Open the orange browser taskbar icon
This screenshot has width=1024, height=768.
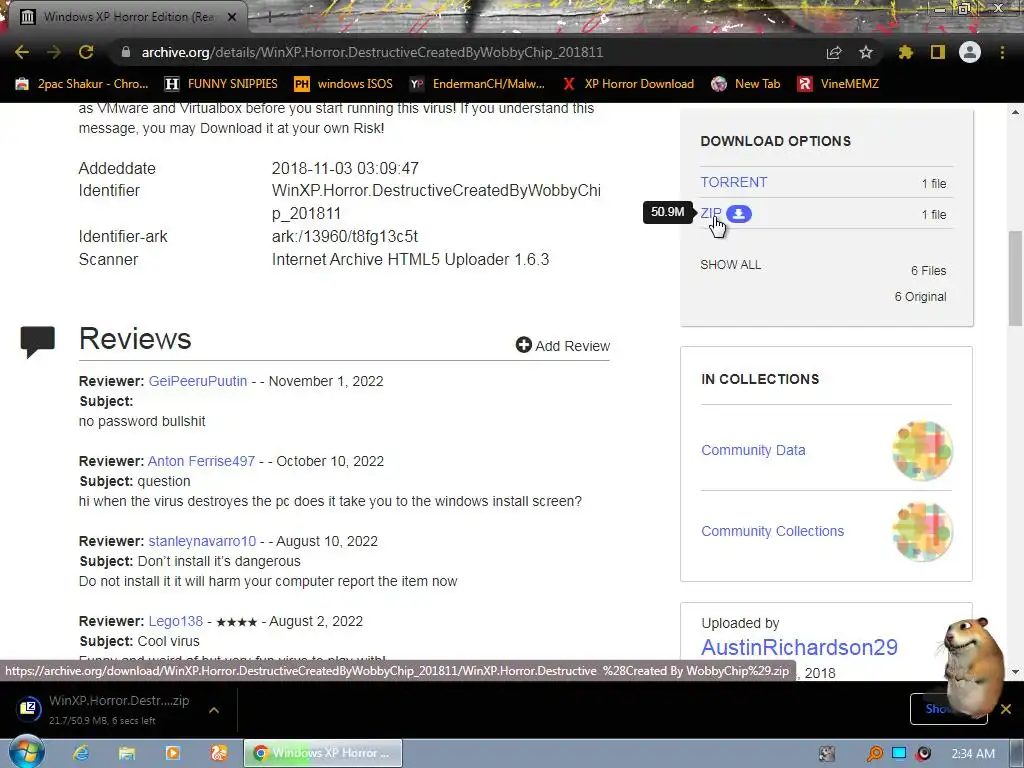coord(218,753)
